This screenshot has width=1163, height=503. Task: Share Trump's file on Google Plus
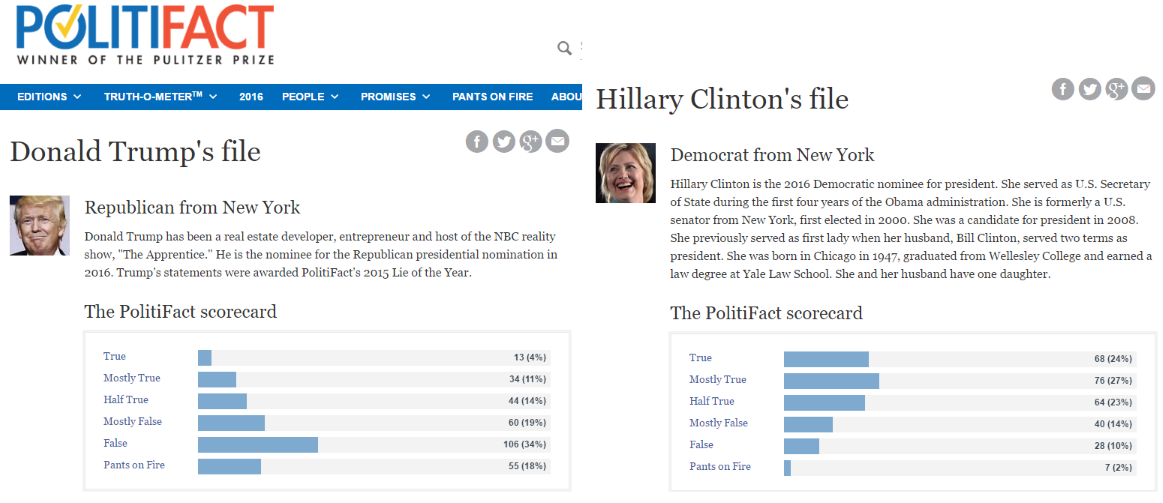coord(531,141)
